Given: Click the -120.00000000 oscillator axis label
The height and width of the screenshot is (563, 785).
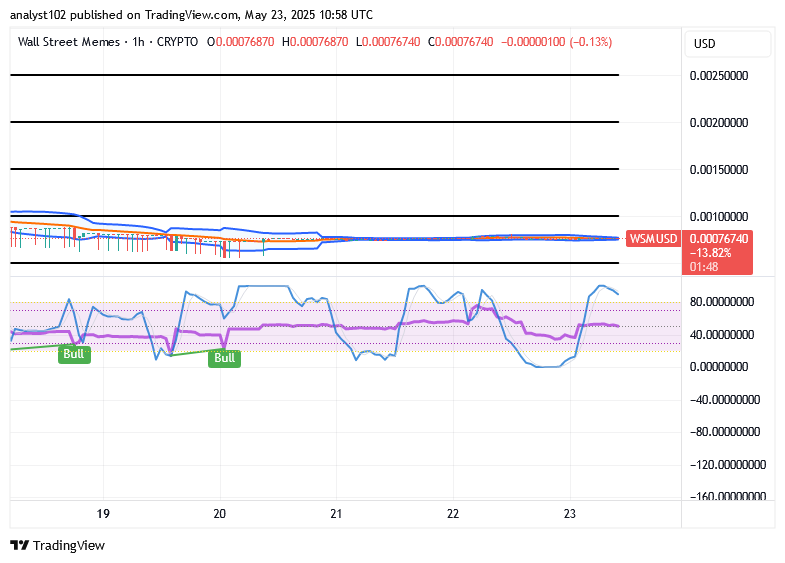Looking at the screenshot, I should 727,464.
